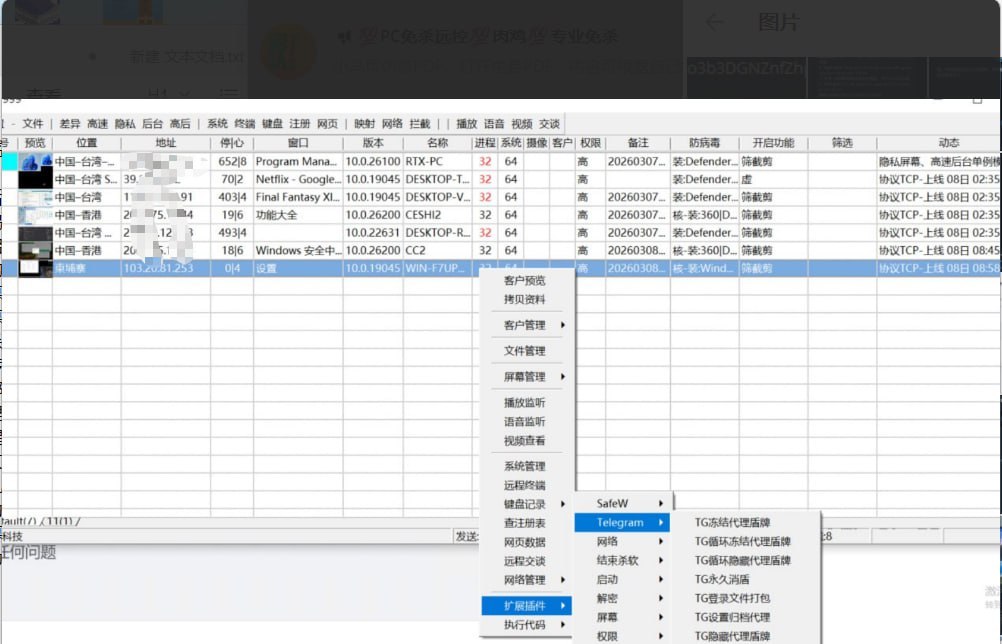
Task: Select the 高速 toolbar item
Action: click(x=97, y=124)
